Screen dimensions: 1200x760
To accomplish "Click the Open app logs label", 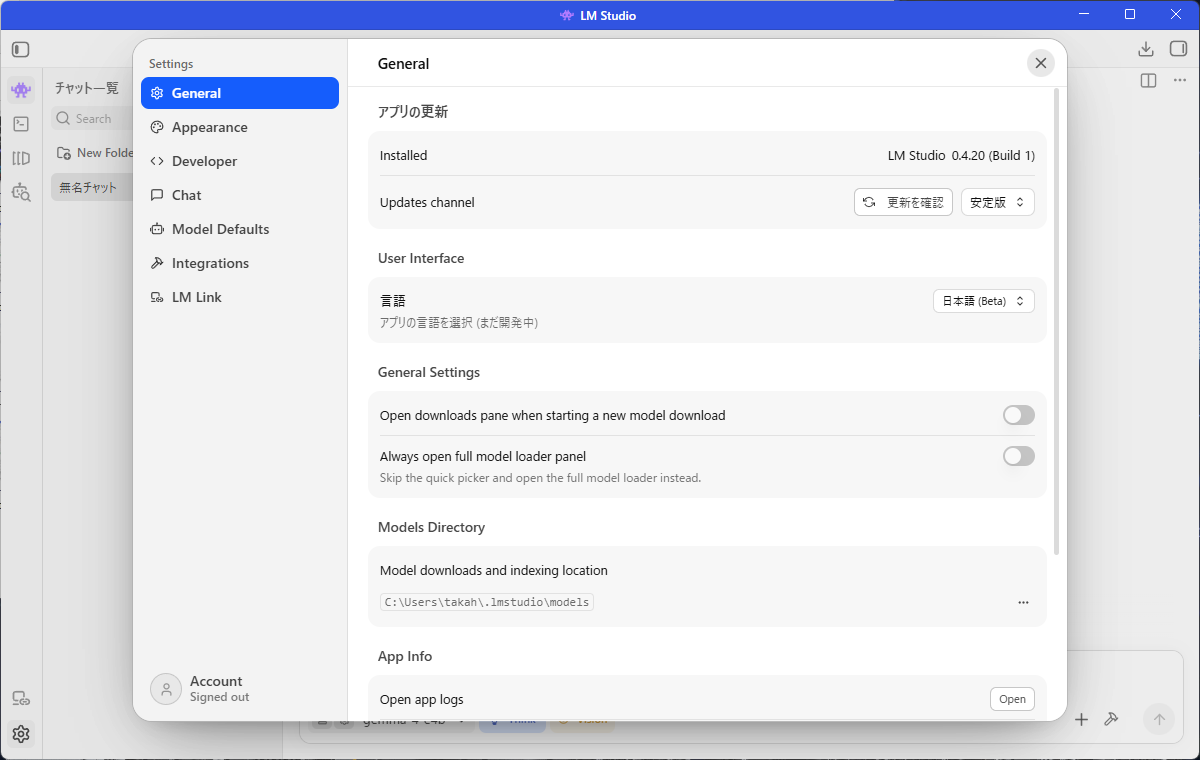I will point(422,699).
